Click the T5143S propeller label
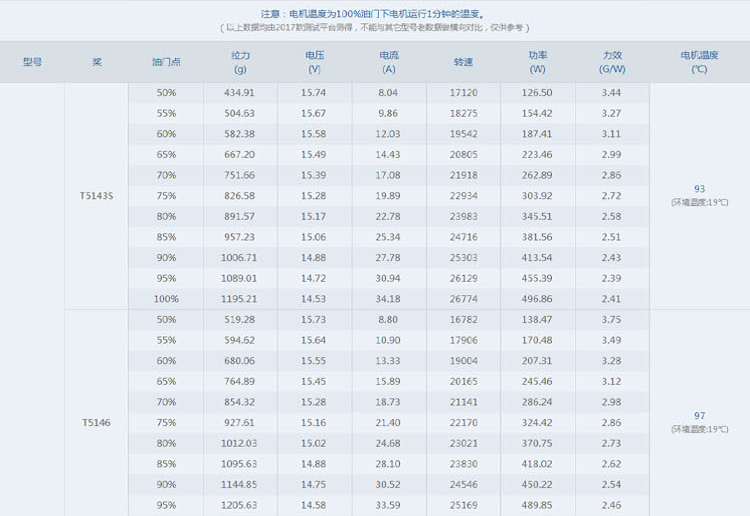Image resolution: width=750 pixels, height=516 pixels. click(x=96, y=196)
